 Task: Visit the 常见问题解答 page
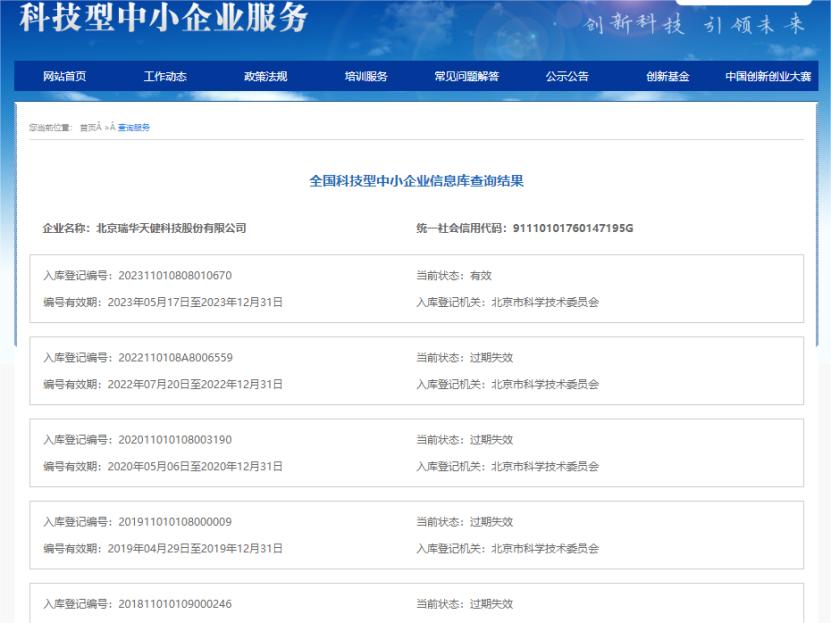tap(467, 76)
